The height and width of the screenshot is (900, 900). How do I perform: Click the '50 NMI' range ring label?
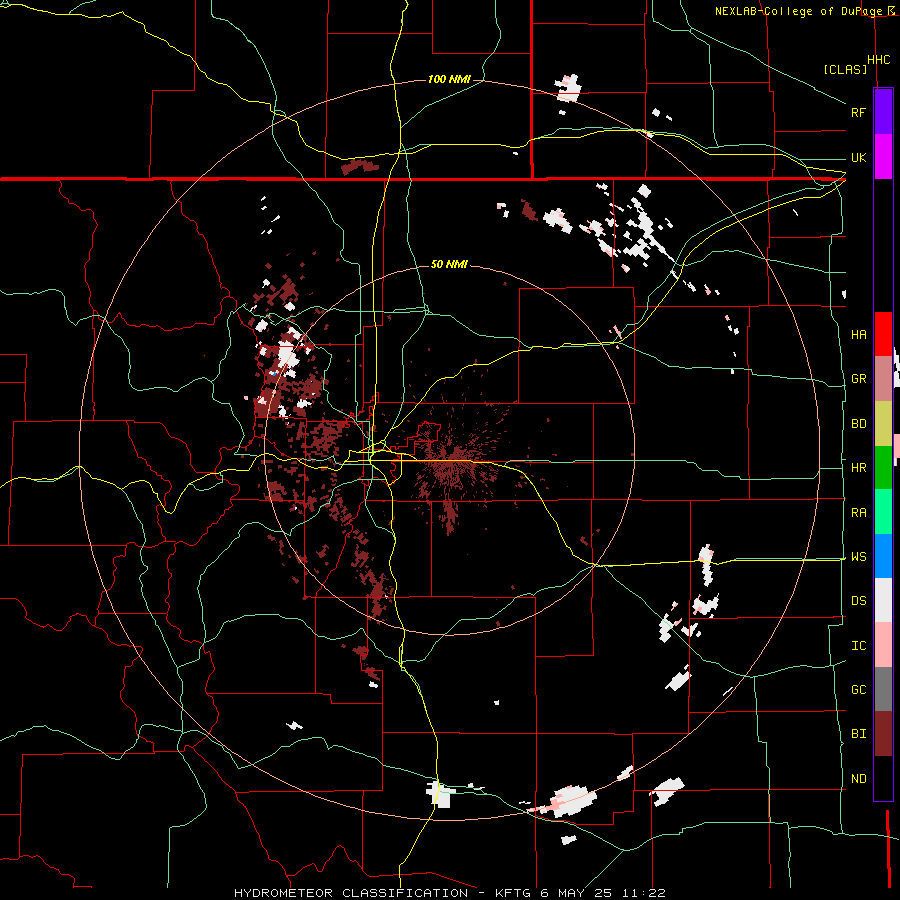coord(449,264)
